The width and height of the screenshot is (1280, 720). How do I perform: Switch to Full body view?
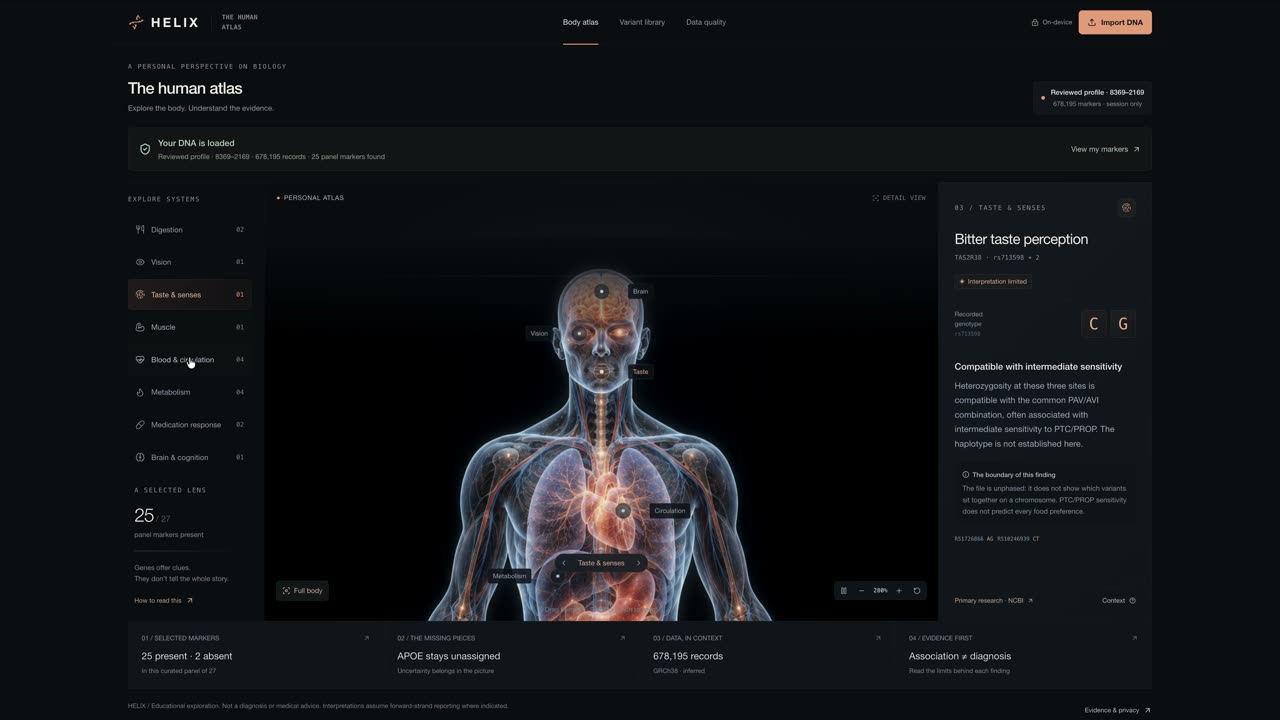(x=302, y=591)
